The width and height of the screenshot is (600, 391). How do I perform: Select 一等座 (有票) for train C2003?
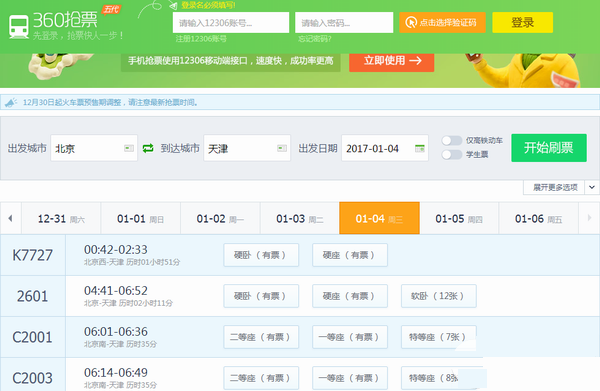click(x=350, y=378)
